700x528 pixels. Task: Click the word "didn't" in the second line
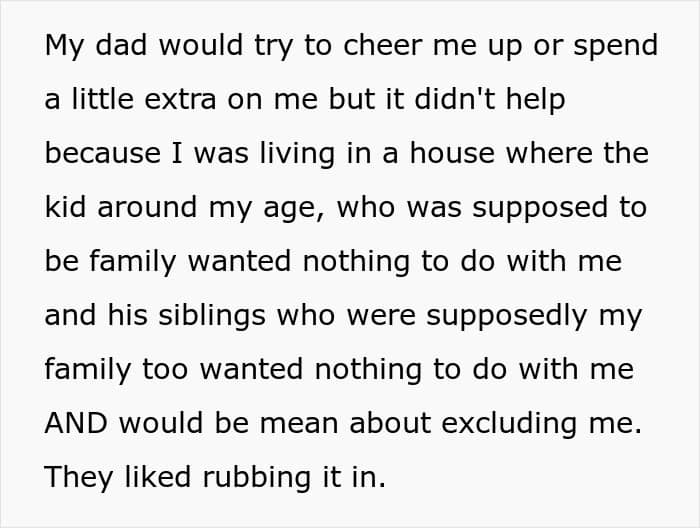454,99
